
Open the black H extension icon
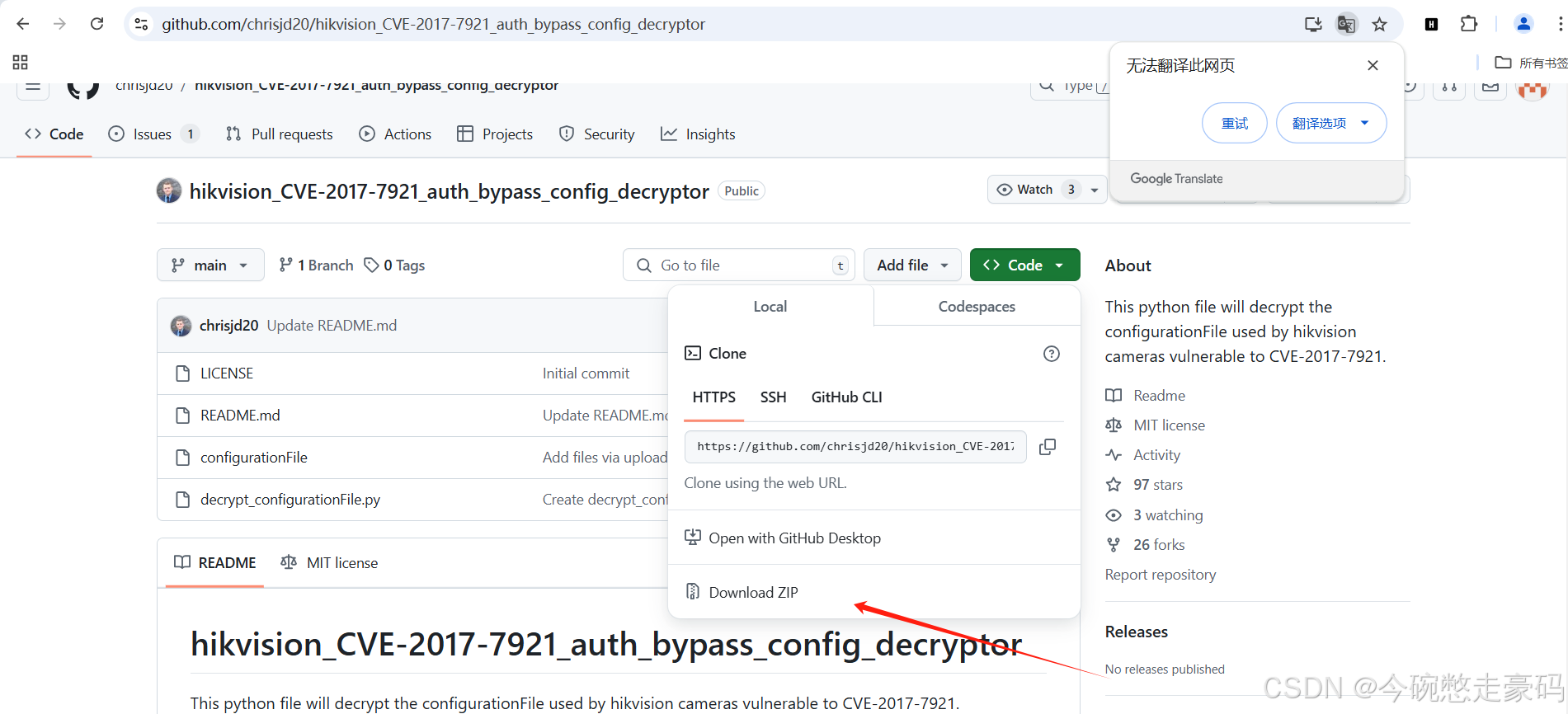1431,24
